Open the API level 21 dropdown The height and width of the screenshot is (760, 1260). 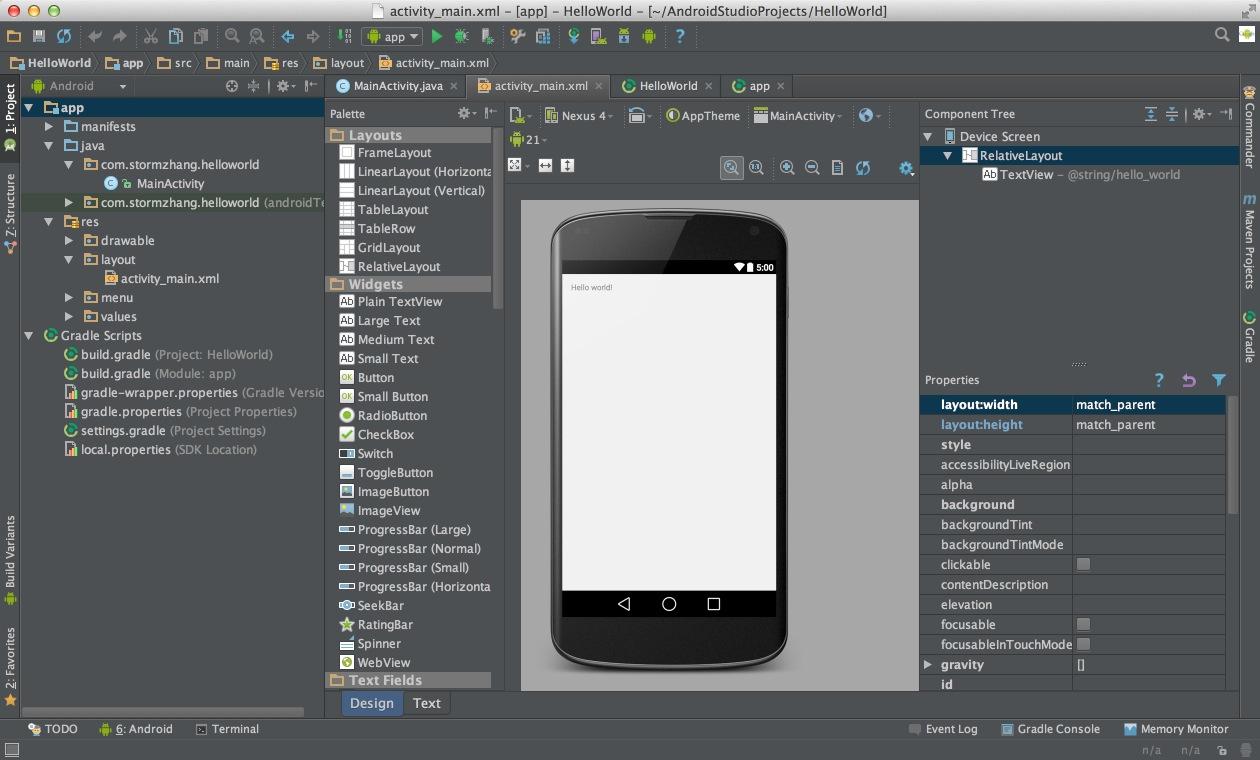pos(531,140)
